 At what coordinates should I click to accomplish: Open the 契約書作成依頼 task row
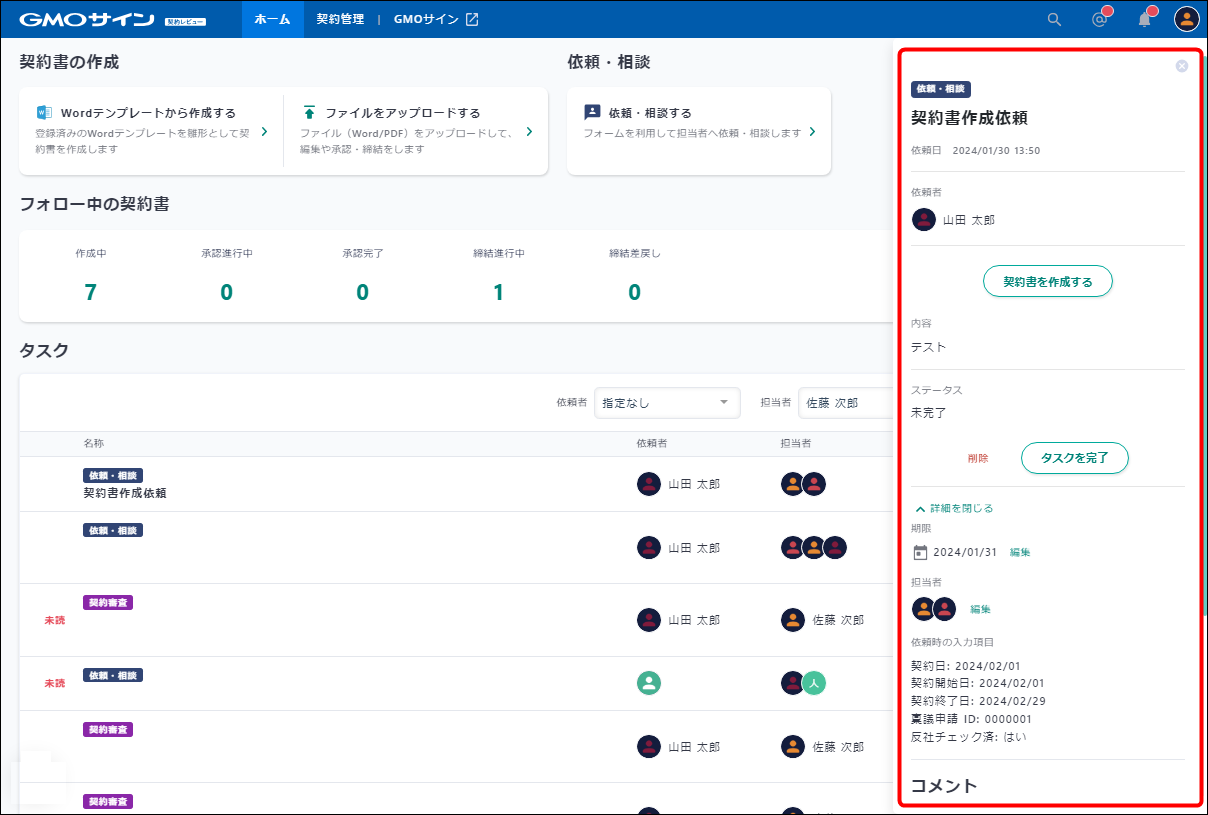(x=125, y=493)
